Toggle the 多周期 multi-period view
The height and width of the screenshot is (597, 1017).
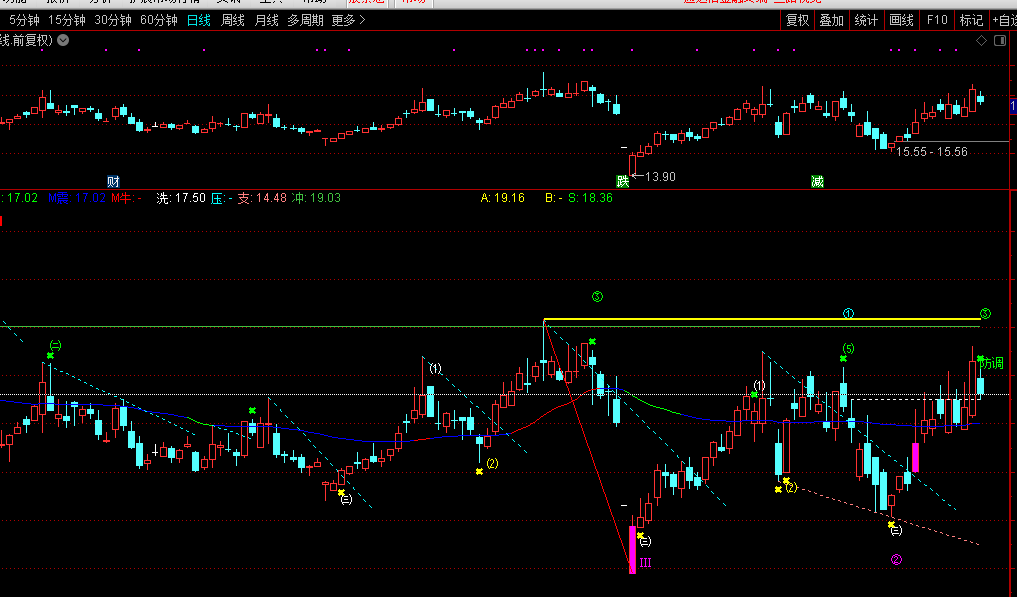tap(305, 20)
